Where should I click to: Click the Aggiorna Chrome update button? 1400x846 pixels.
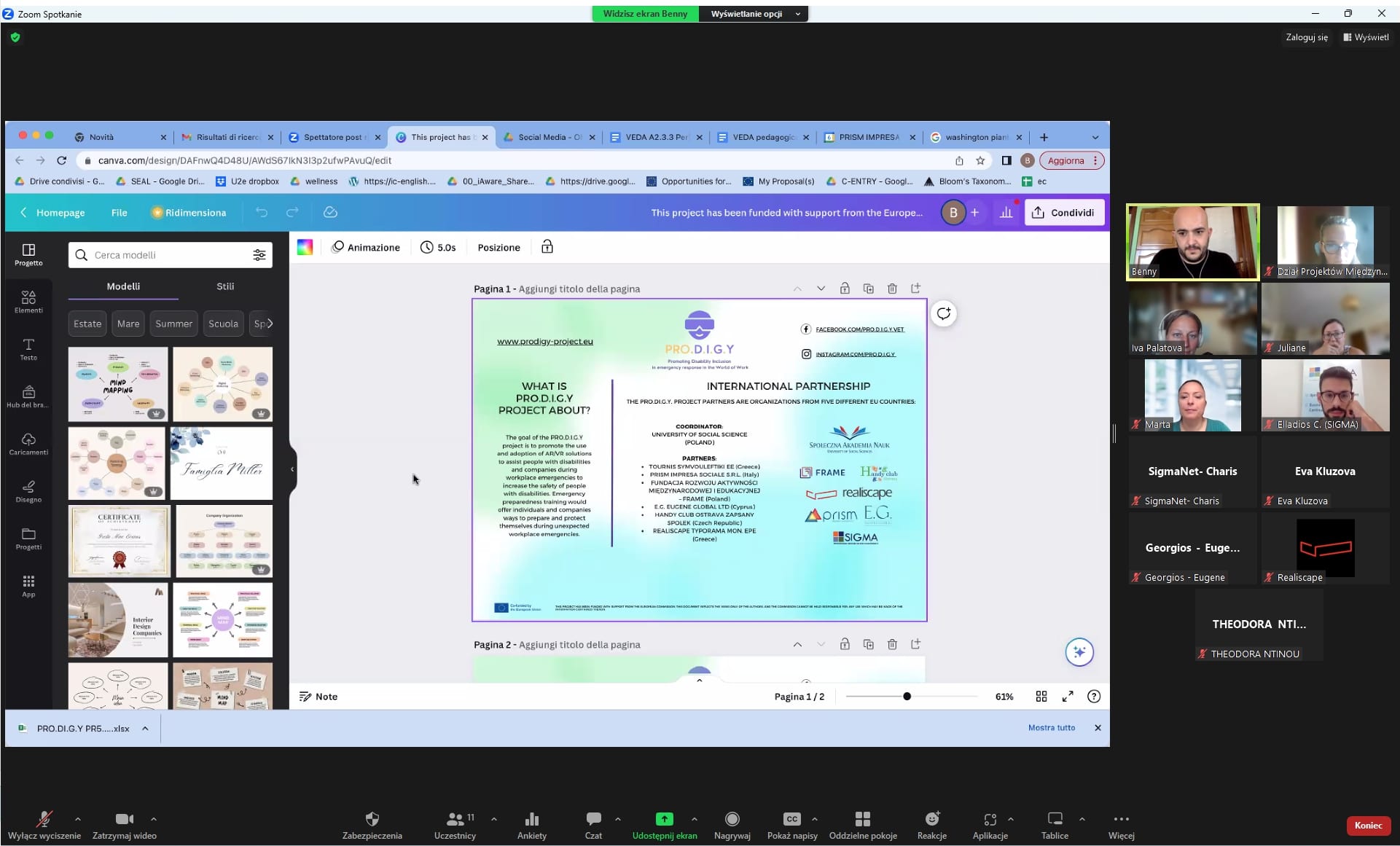(1071, 160)
